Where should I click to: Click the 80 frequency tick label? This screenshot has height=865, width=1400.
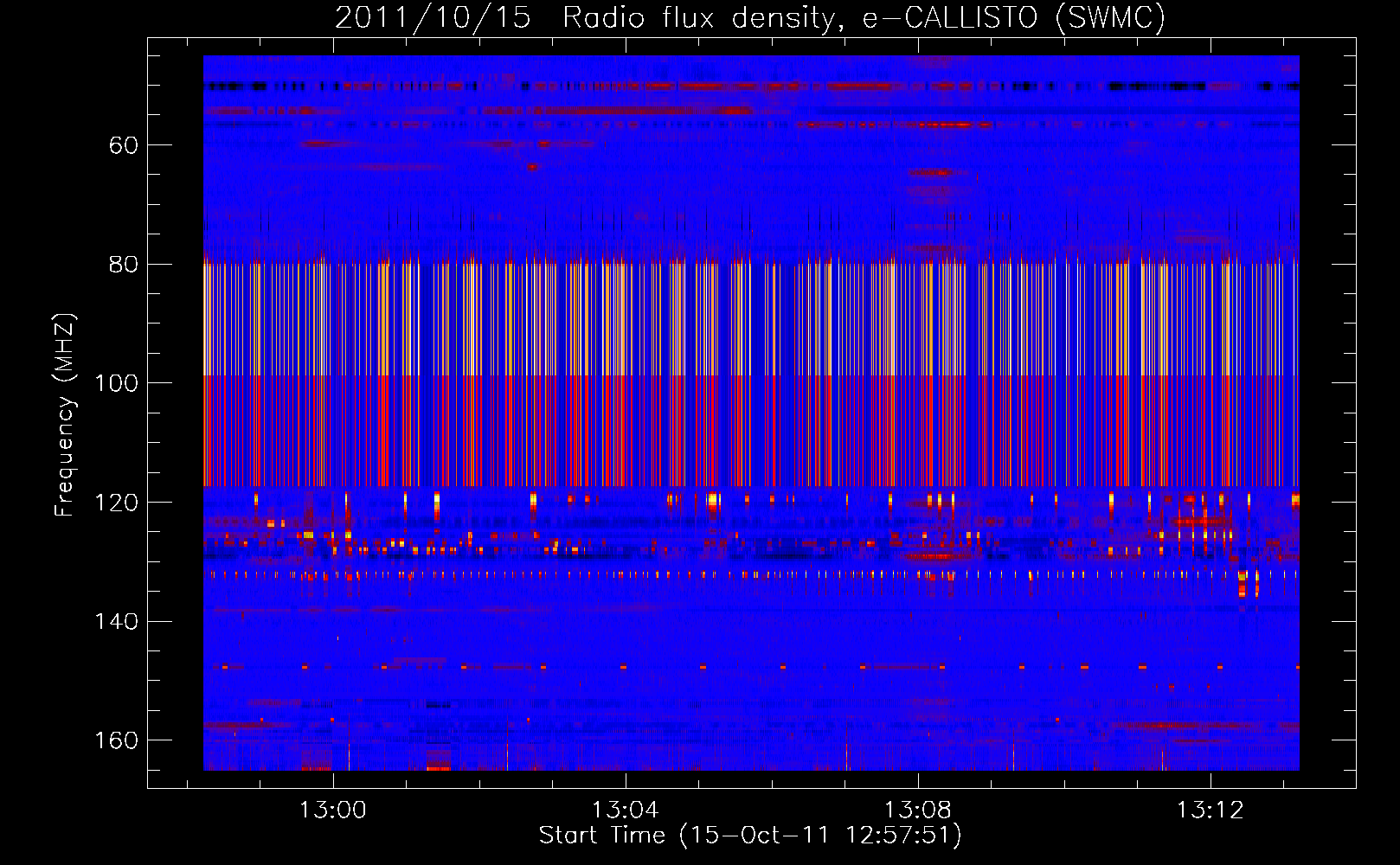124,265
